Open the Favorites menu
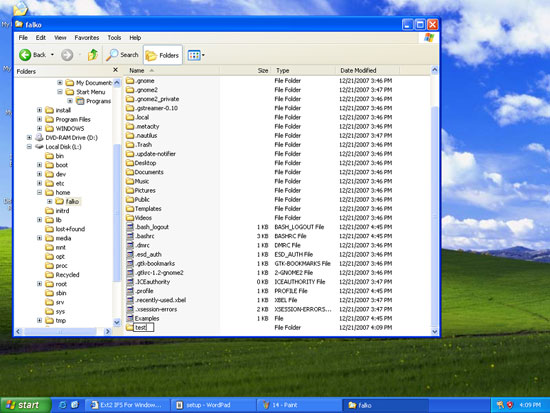The width and height of the screenshot is (550, 413). tap(87, 38)
